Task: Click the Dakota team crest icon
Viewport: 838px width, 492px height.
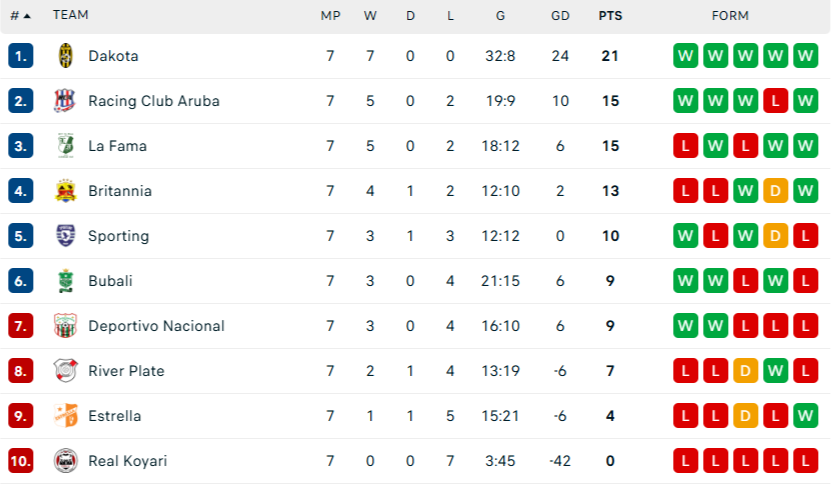Action: pos(65,56)
